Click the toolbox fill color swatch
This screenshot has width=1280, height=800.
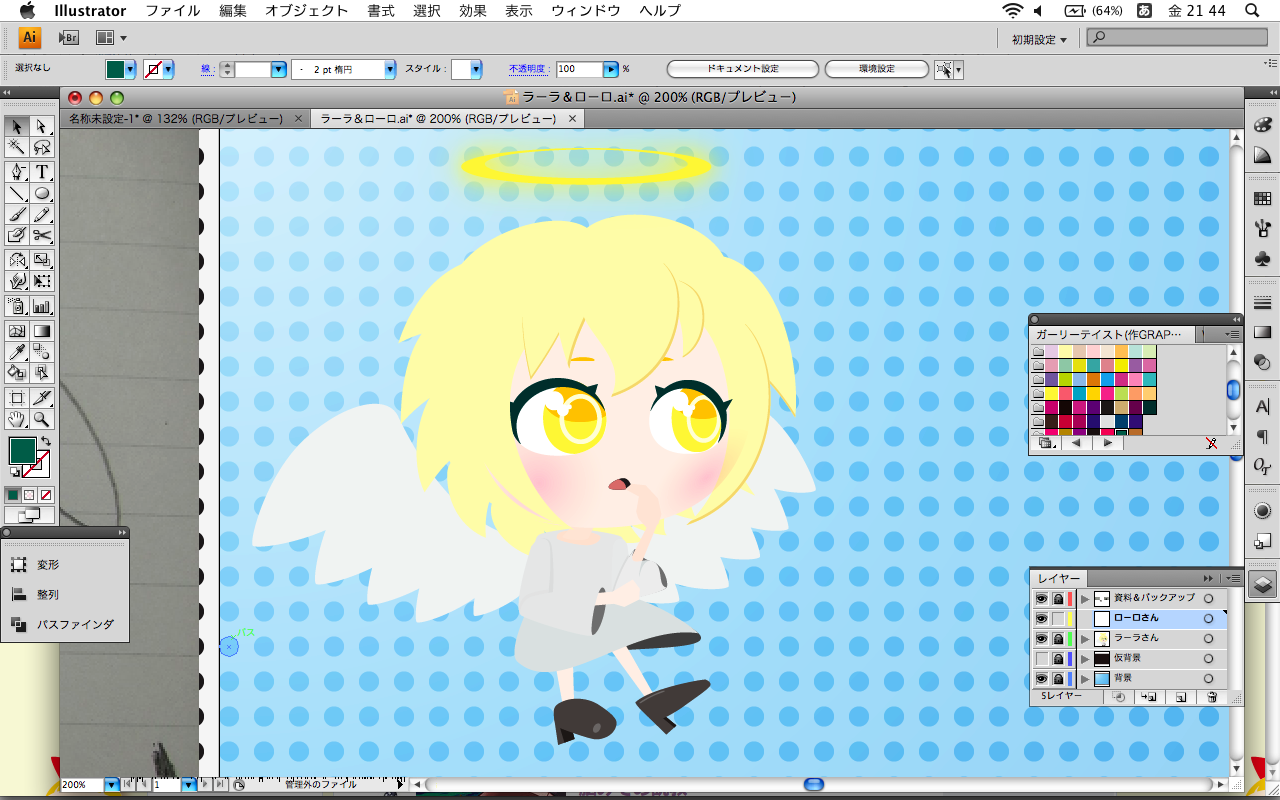(x=22, y=451)
